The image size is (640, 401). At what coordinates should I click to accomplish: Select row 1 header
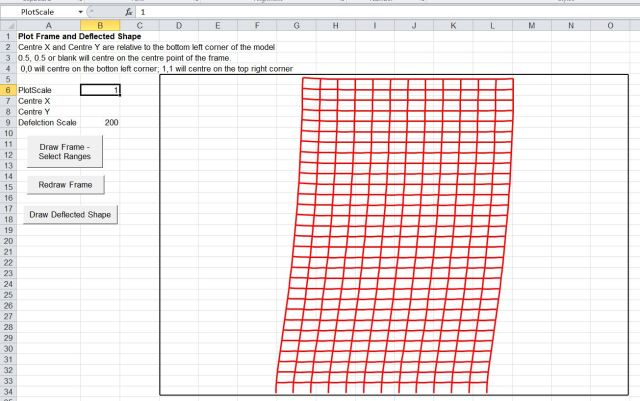[8, 36]
